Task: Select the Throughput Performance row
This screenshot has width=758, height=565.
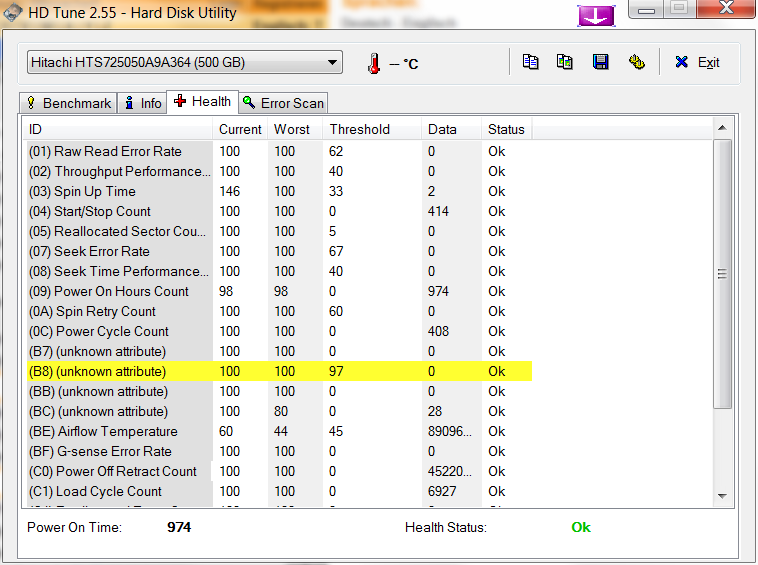Action: pos(279,172)
